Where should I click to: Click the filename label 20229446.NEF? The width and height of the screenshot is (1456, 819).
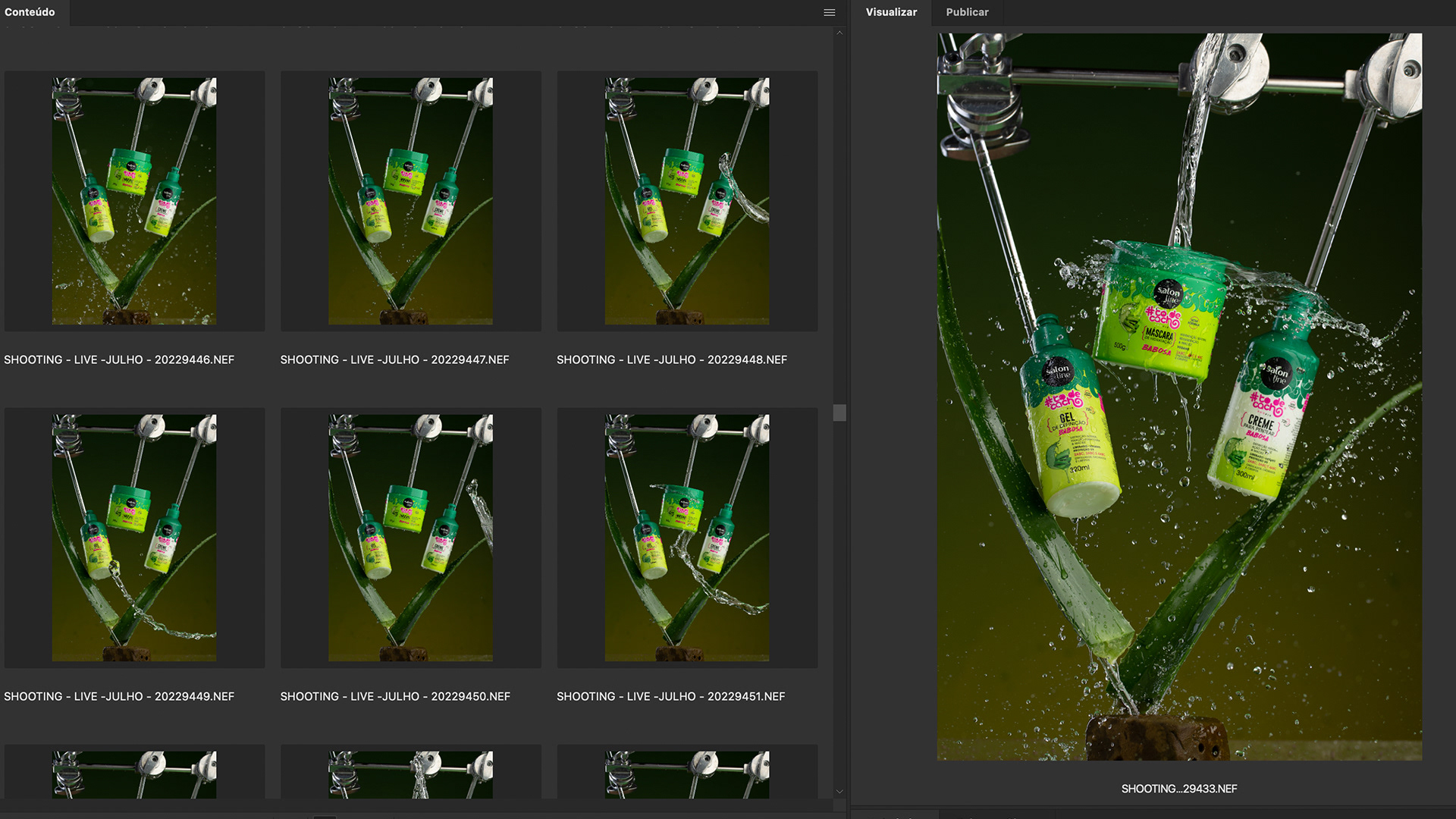(119, 359)
